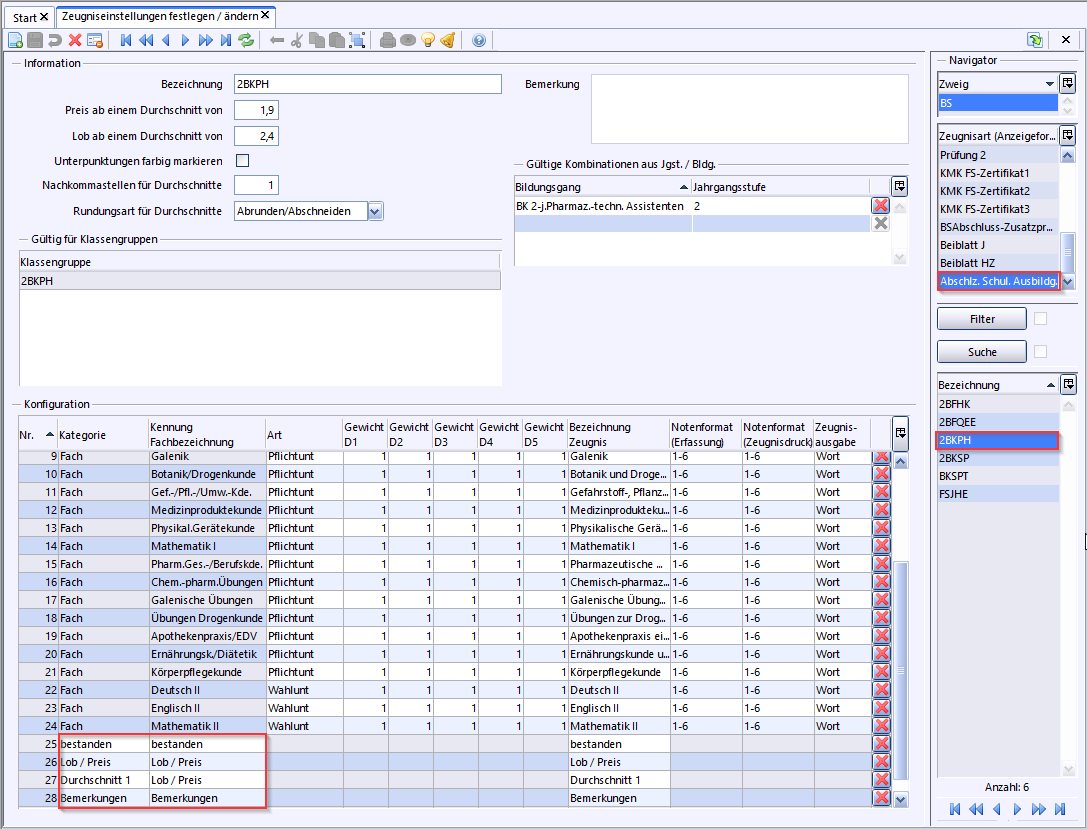Toggle checkbox next to Suche button
1087x829 pixels.
(1041, 351)
